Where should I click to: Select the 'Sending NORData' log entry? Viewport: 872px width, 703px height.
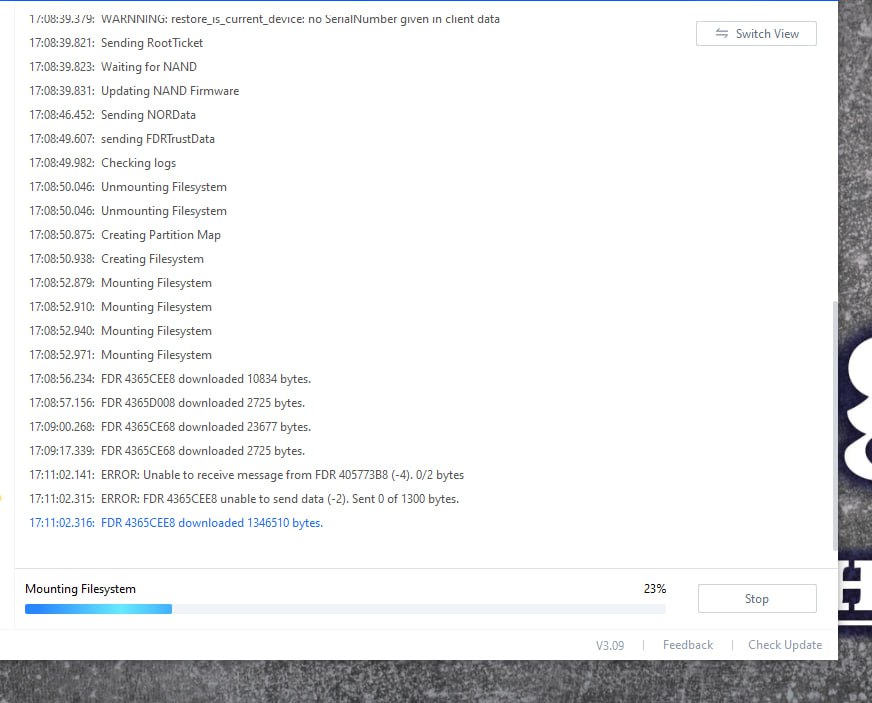pos(112,115)
